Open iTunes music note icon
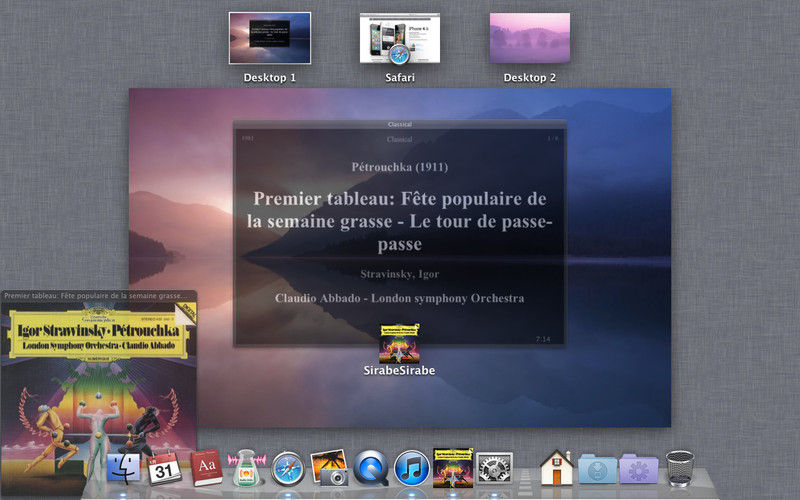This screenshot has width=800, height=500. [x=412, y=468]
